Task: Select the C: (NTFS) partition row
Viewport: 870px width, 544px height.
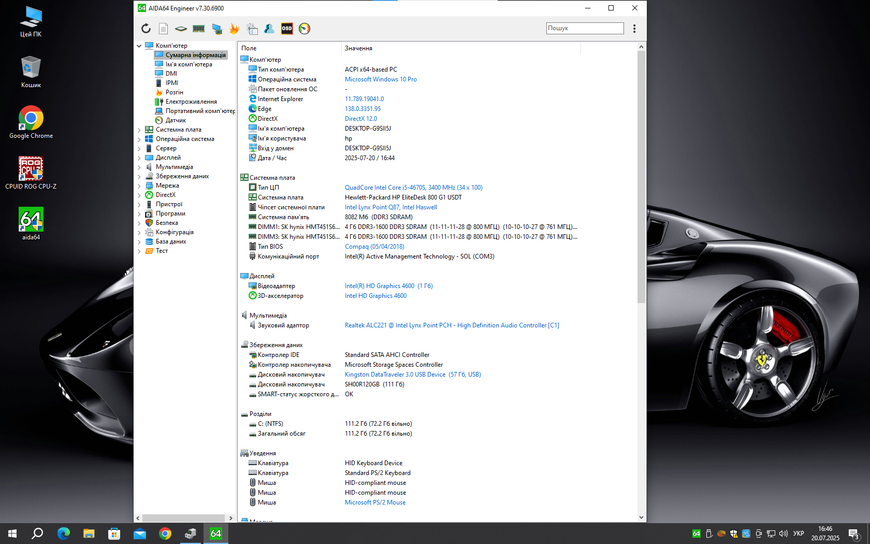Action: [x=410, y=424]
